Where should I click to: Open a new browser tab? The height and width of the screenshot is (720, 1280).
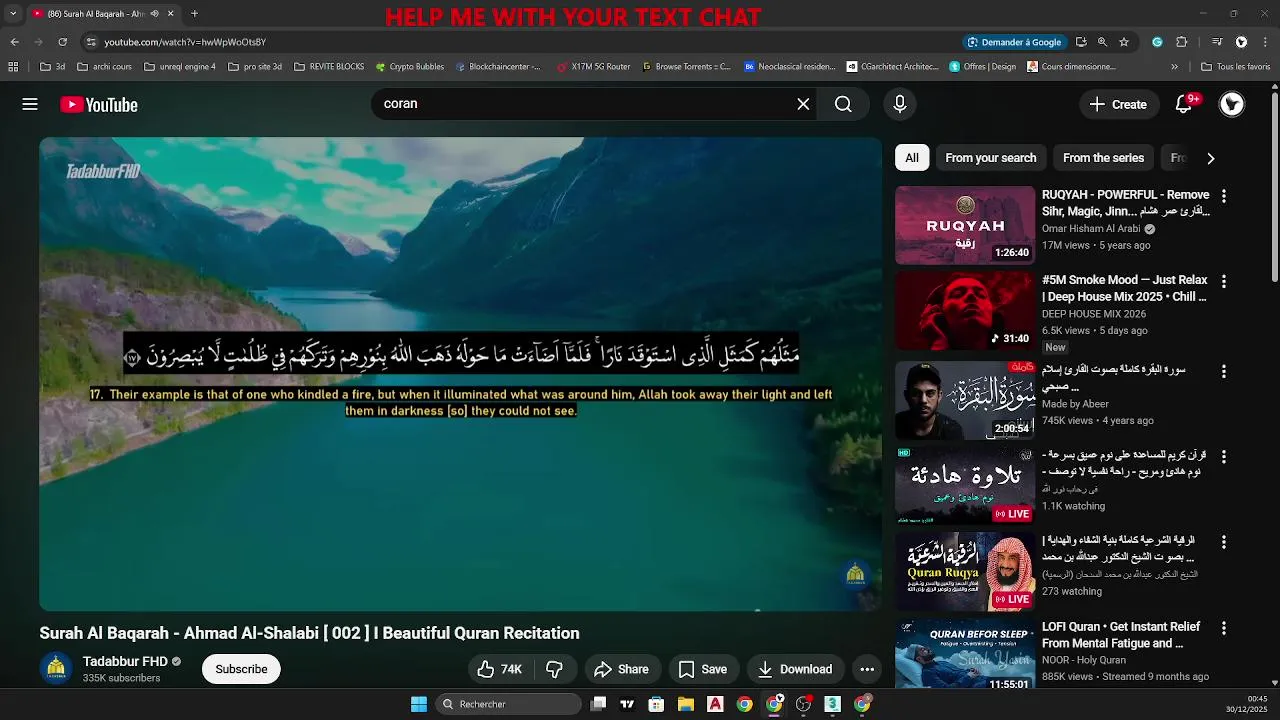tap(194, 14)
